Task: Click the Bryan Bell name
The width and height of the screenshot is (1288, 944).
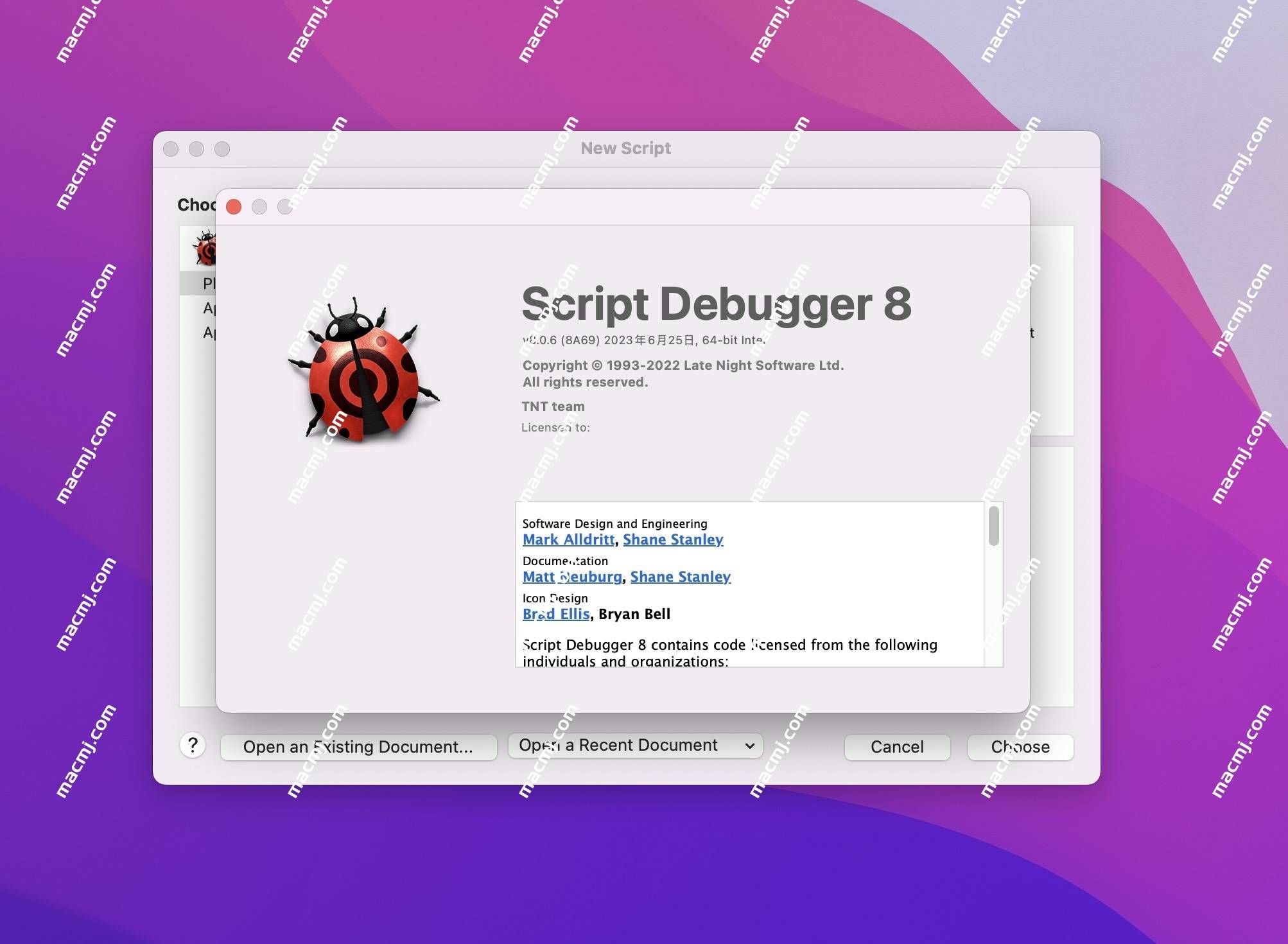Action: click(x=634, y=614)
